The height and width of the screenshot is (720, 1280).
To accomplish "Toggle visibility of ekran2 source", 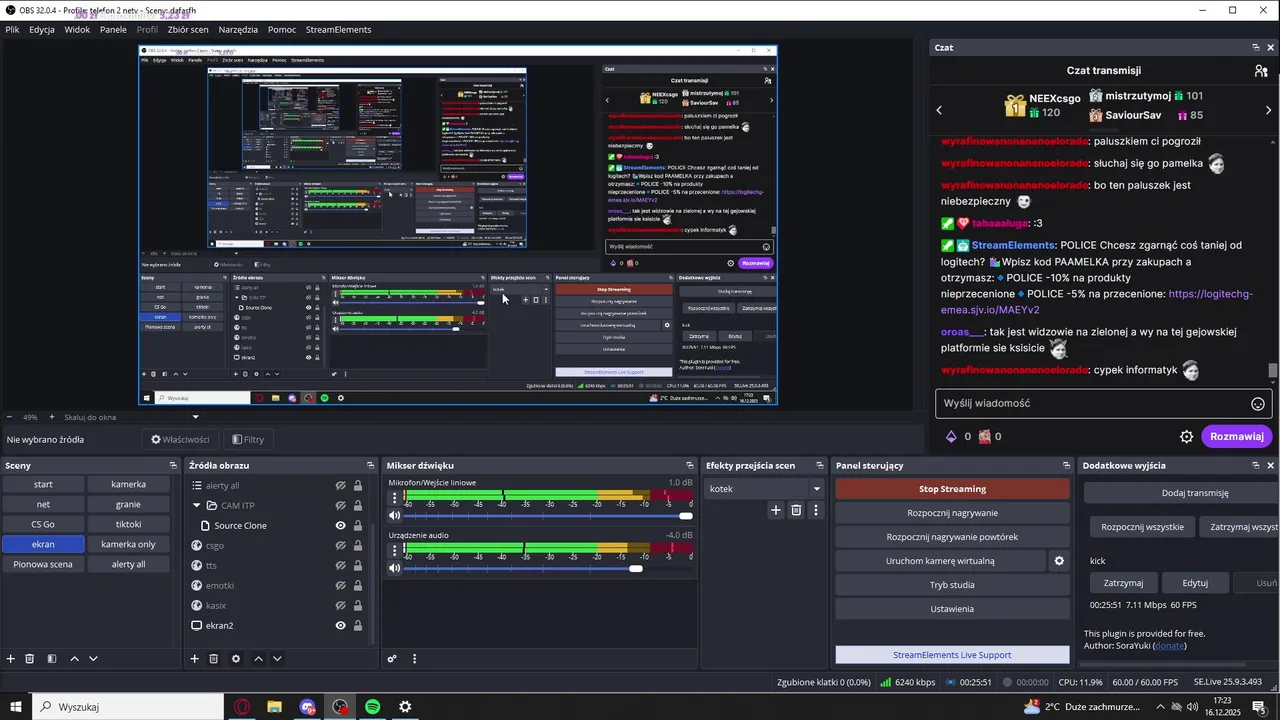I will click(x=340, y=626).
